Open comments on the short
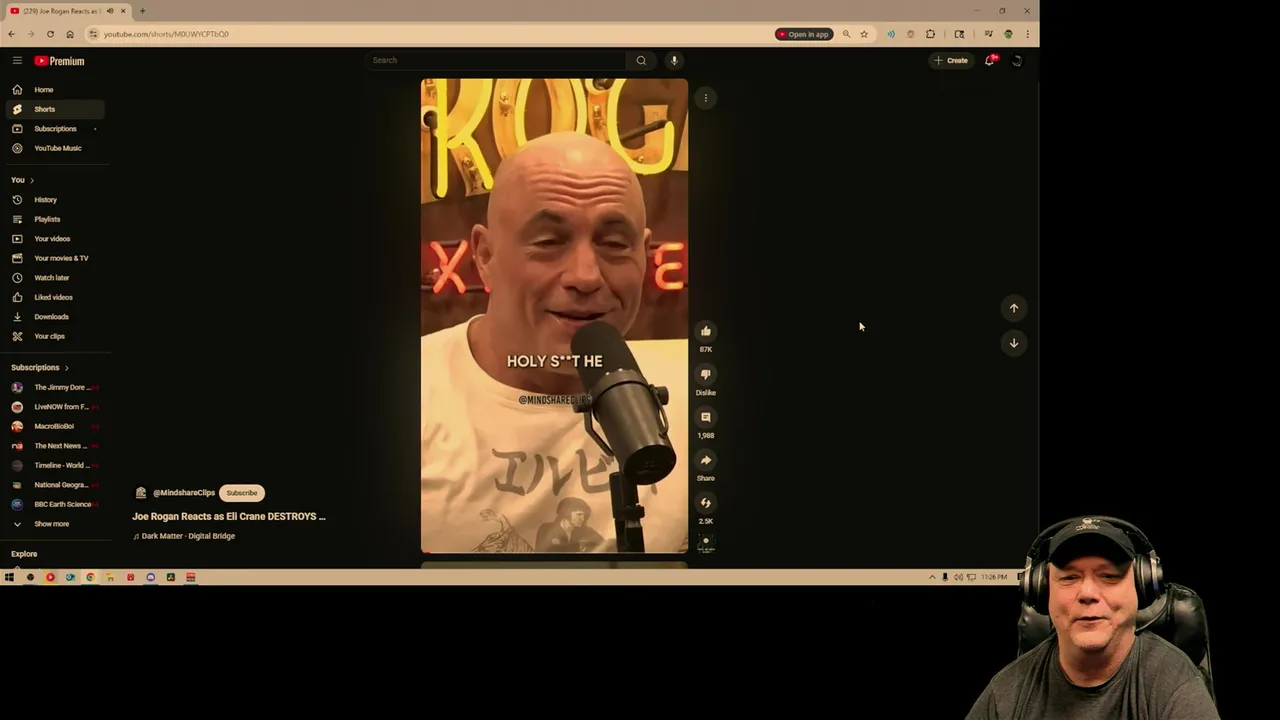The height and width of the screenshot is (720, 1280). pos(706,417)
